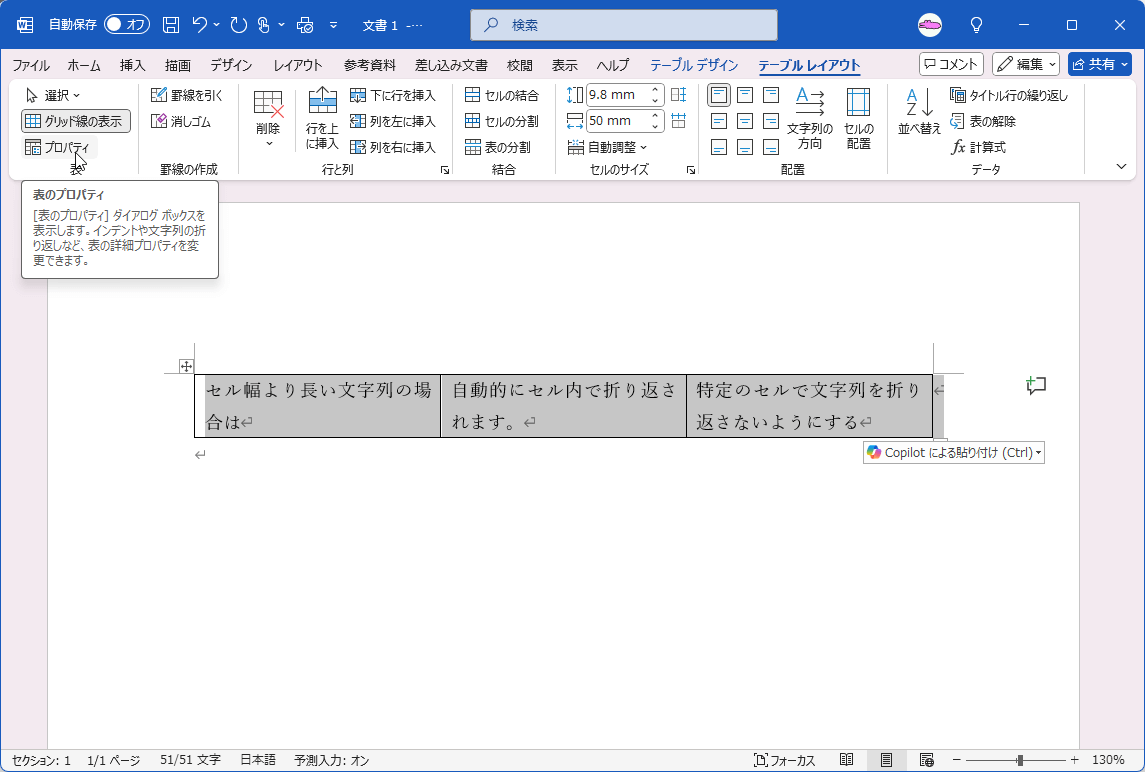Switch to ホーム tab
This screenshot has width=1145, height=772.
pos(84,65)
